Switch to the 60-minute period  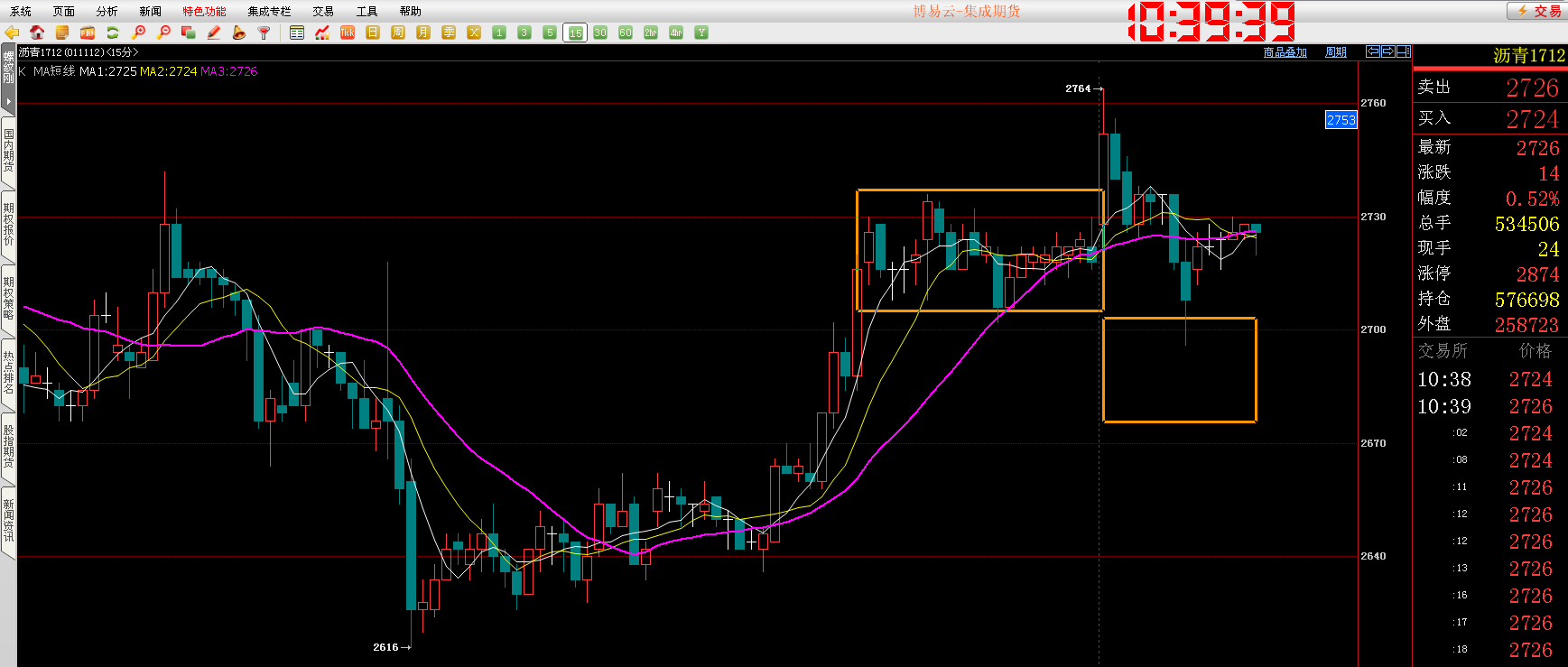[626, 32]
